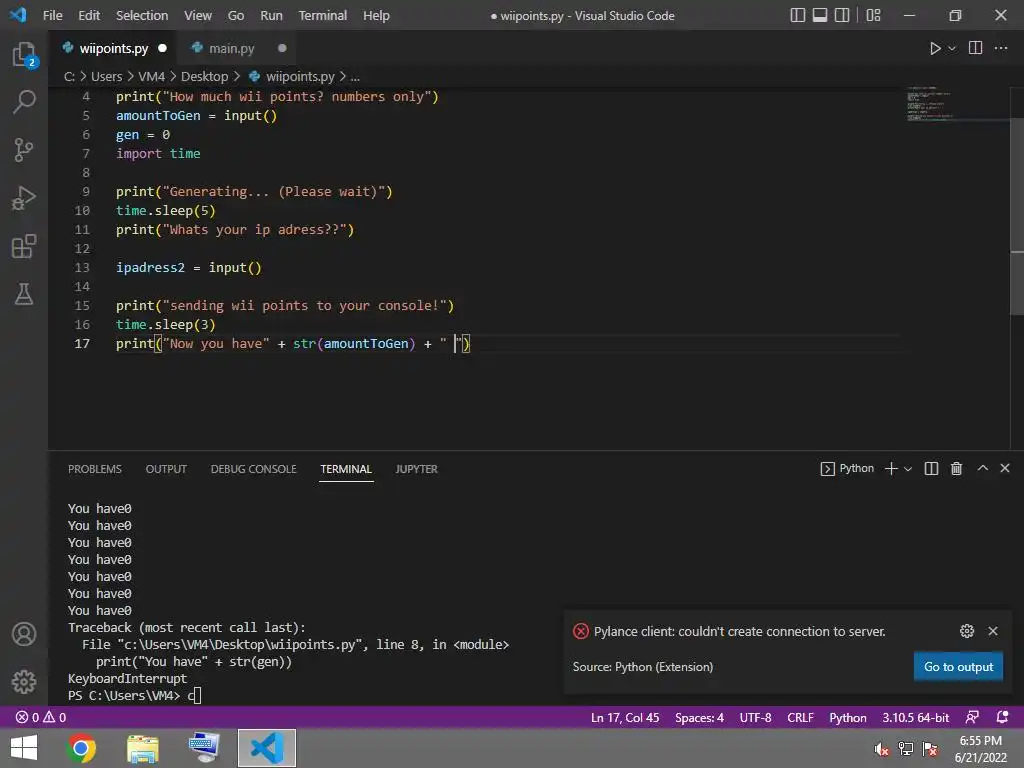Toggle the bottom panel layout
This screenshot has height=768, width=1024.
pos(820,15)
